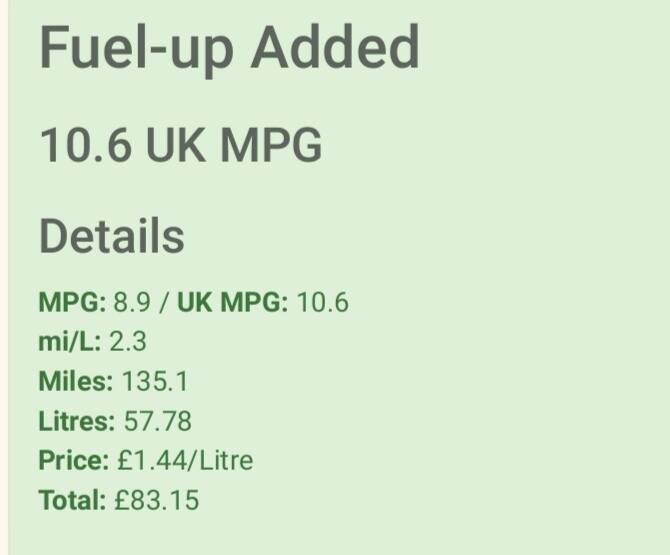Click the slash between MPG values

(x=164, y=302)
